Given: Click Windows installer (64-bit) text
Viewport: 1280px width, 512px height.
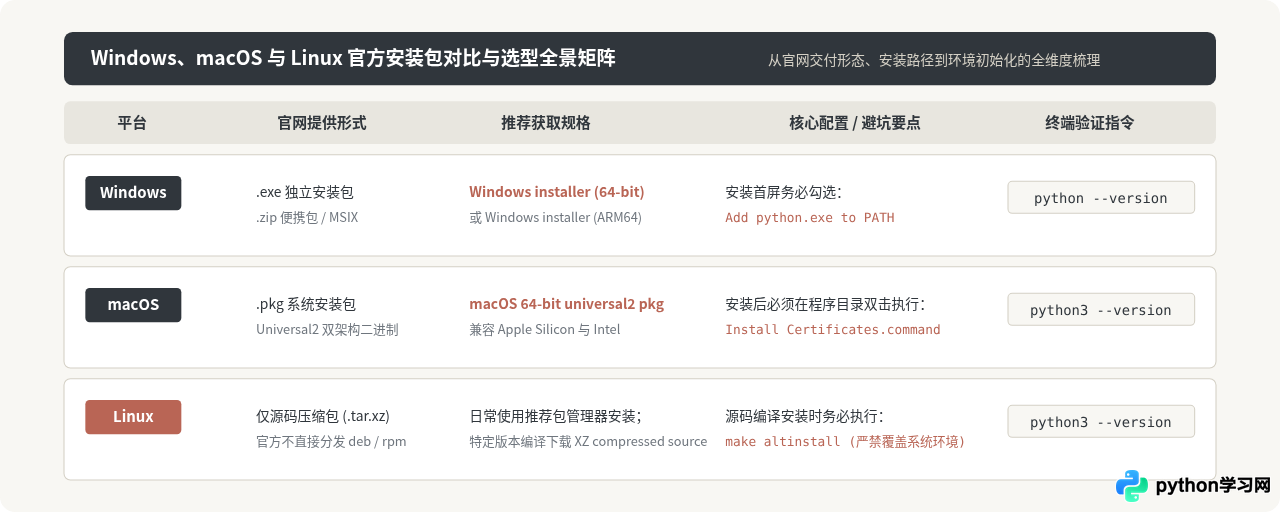Looking at the screenshot, I should (557, 192).
